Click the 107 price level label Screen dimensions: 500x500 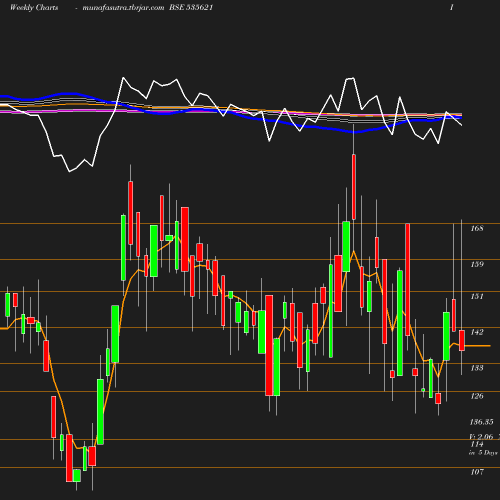[x=477, y=472]
